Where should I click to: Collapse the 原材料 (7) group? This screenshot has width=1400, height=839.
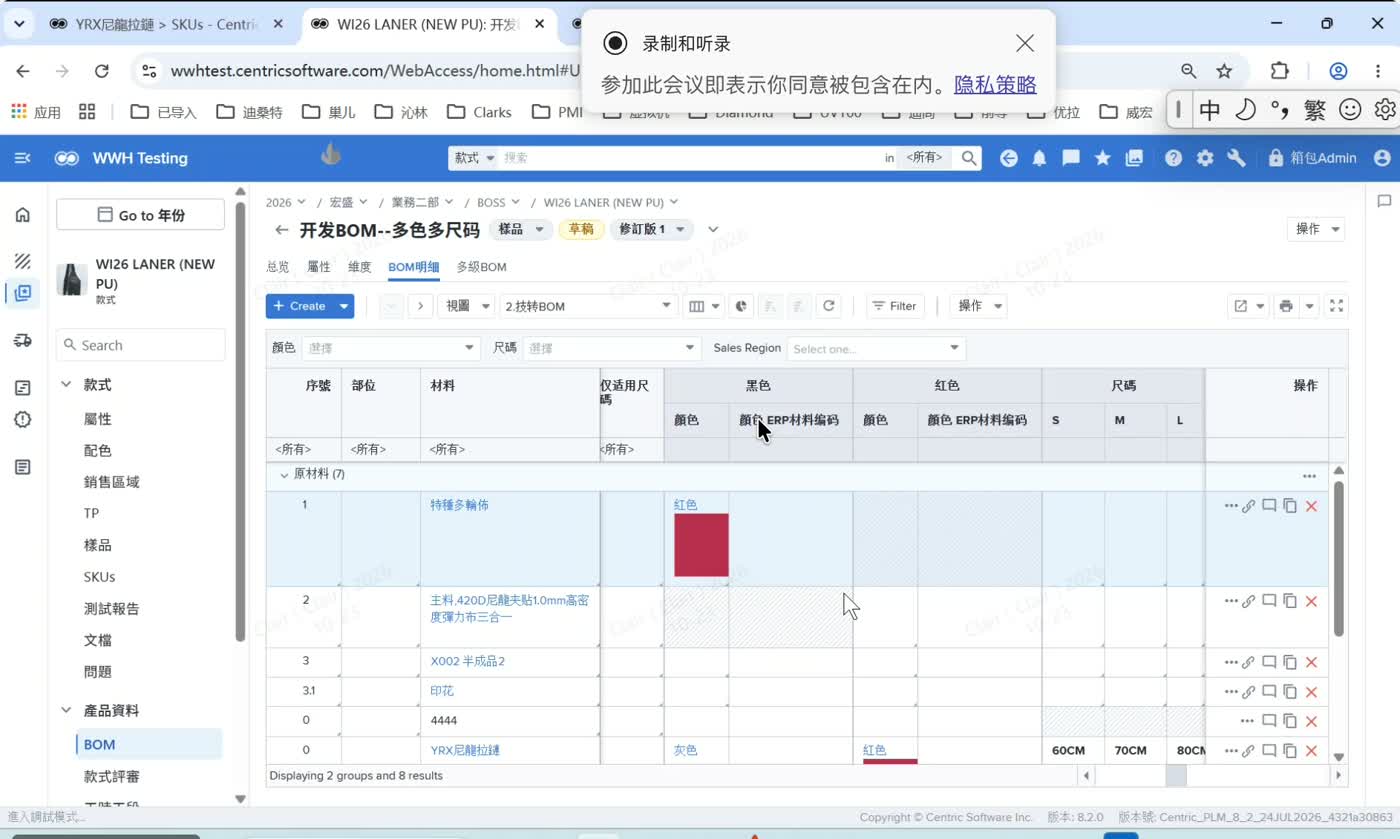click(284, 475)
